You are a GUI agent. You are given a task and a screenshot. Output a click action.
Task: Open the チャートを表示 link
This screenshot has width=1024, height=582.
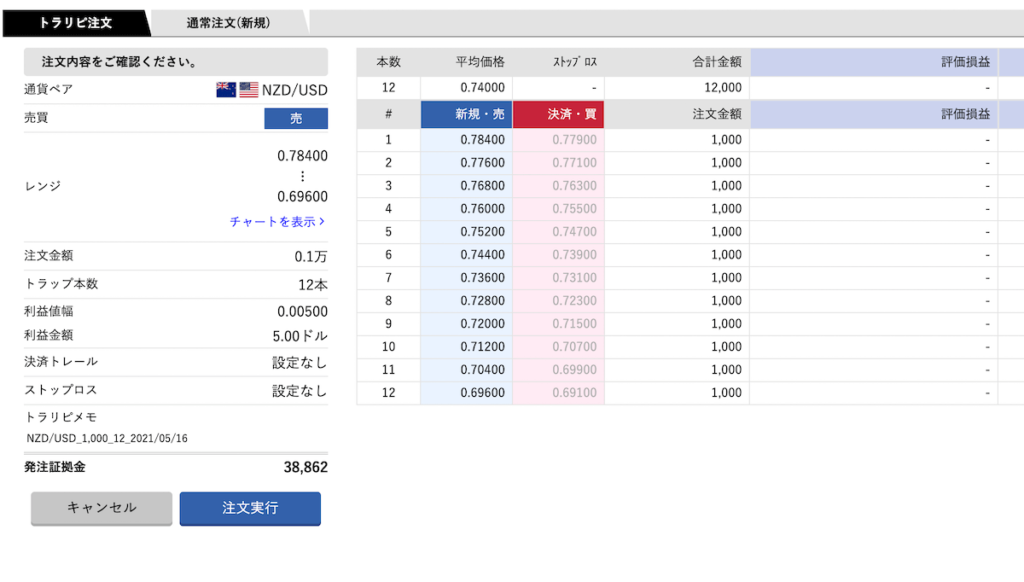(277, 222)
